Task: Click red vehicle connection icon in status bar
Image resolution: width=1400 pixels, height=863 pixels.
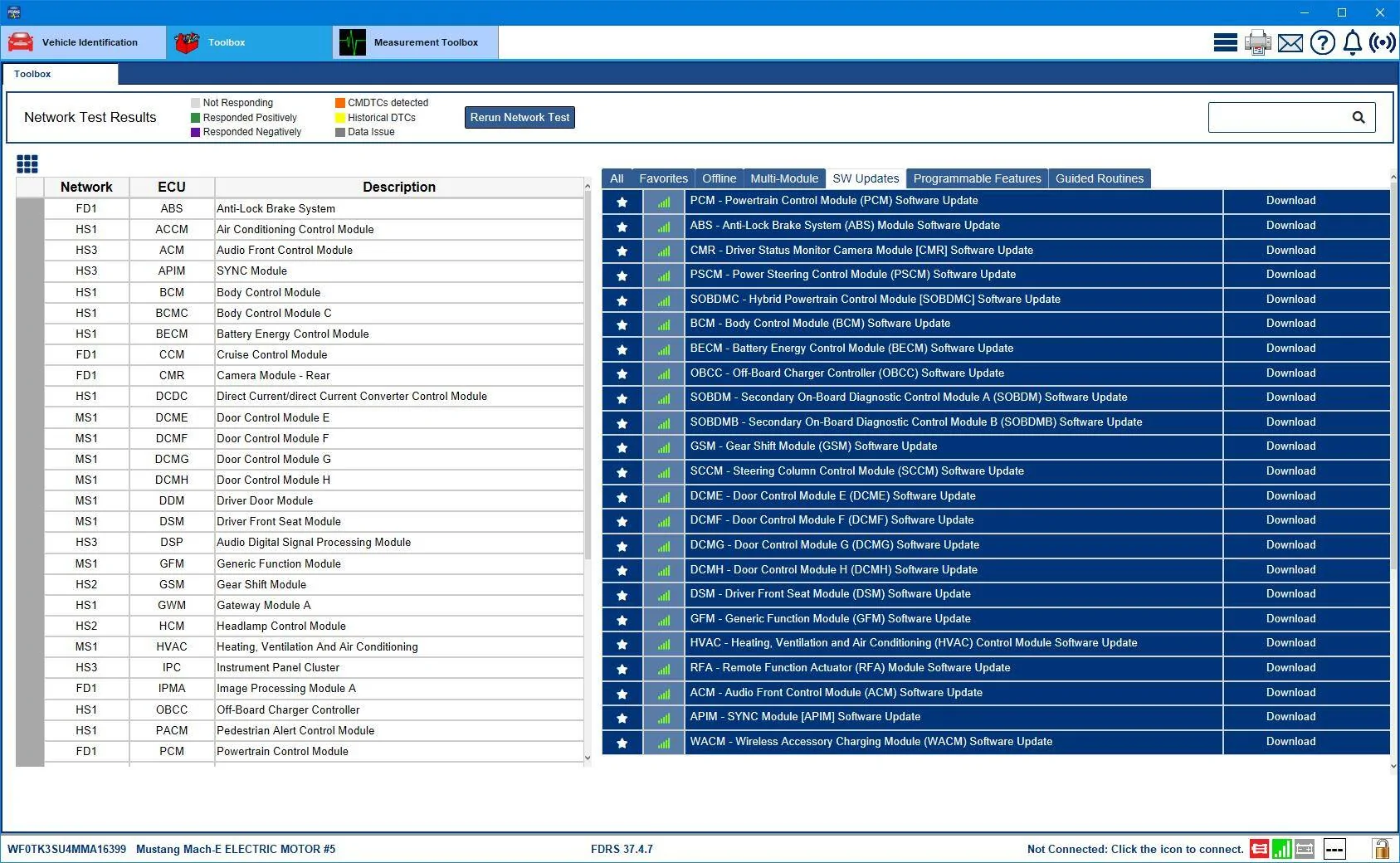Action: [1259, 849]
